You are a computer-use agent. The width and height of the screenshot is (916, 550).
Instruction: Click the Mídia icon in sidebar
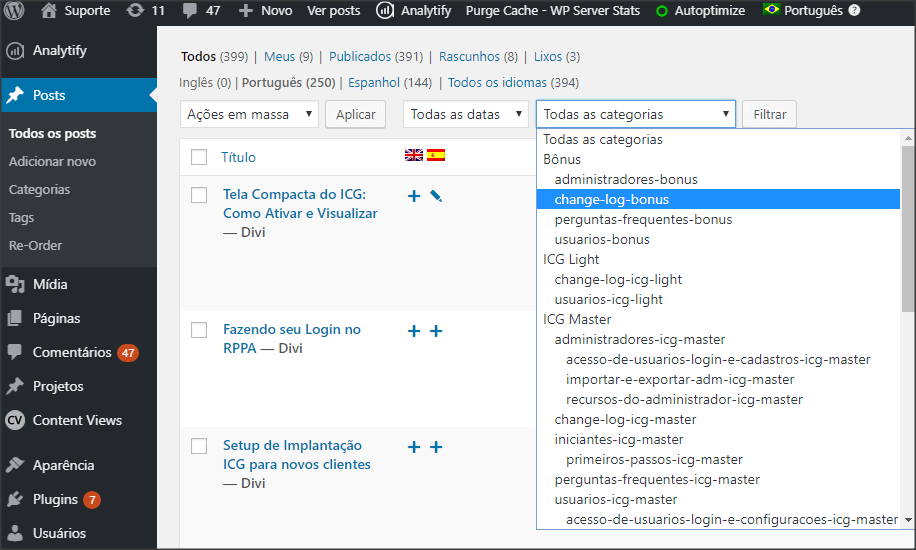pyautogui.click(x=15, y=284)
